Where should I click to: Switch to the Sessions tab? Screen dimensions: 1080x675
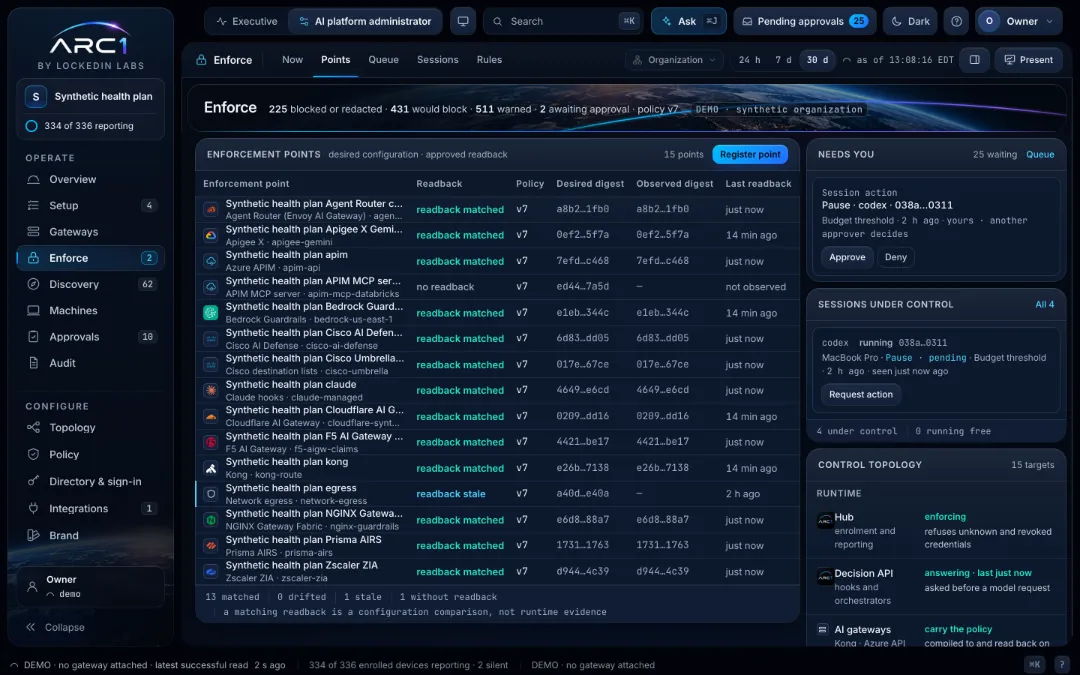coord(437,60)
